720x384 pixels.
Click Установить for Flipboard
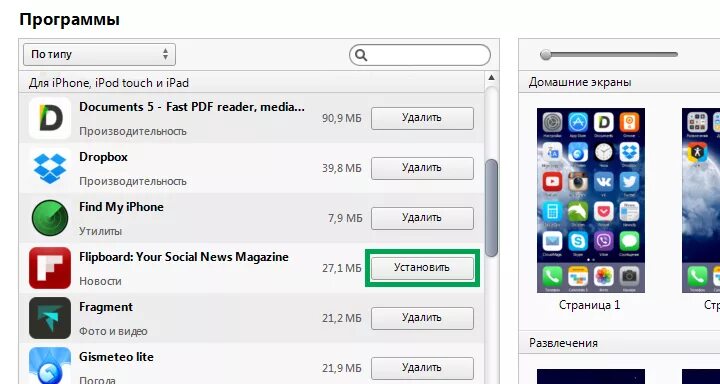pyautogui.click(x=422, y=268)
